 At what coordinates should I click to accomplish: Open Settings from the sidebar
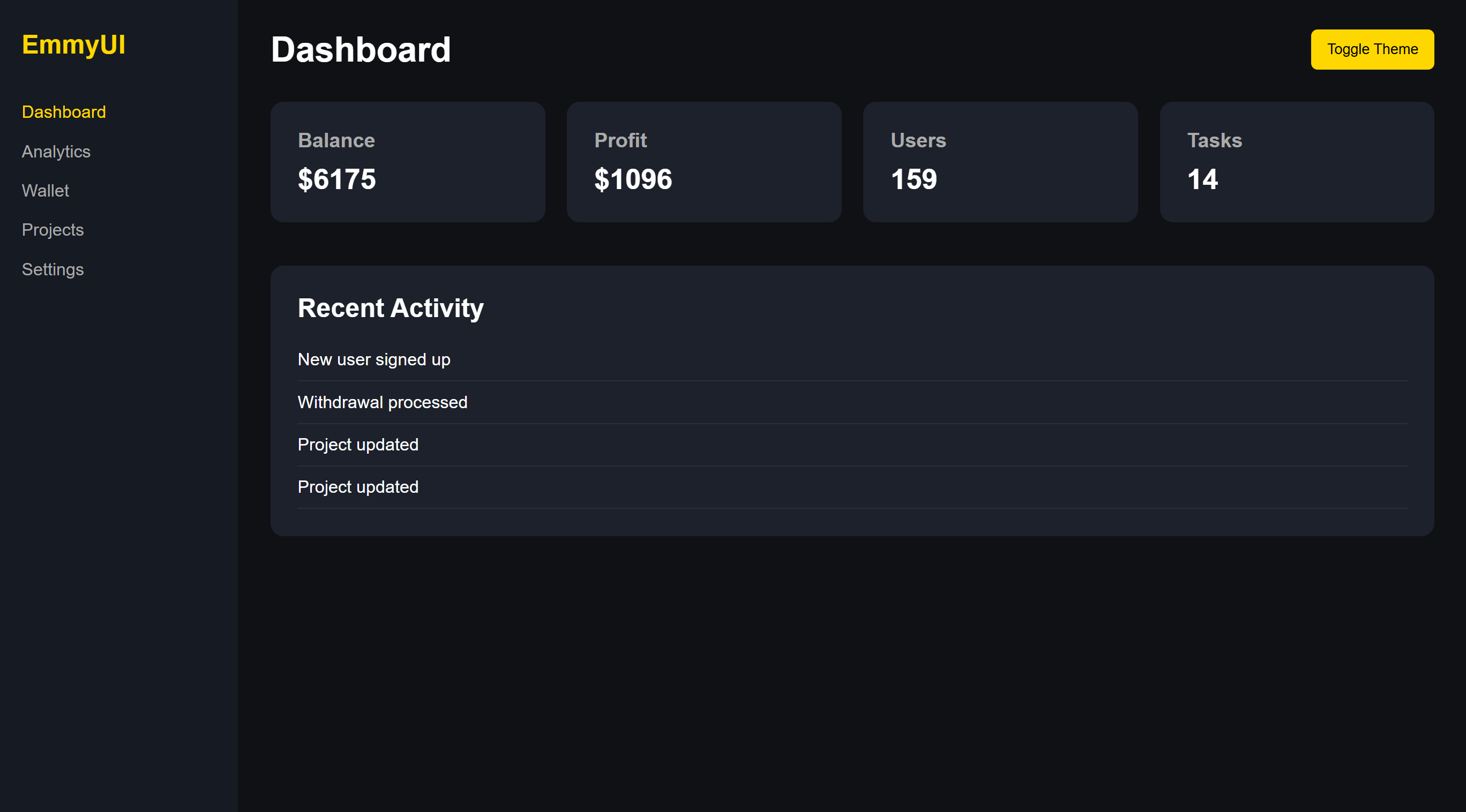point(53,269)
